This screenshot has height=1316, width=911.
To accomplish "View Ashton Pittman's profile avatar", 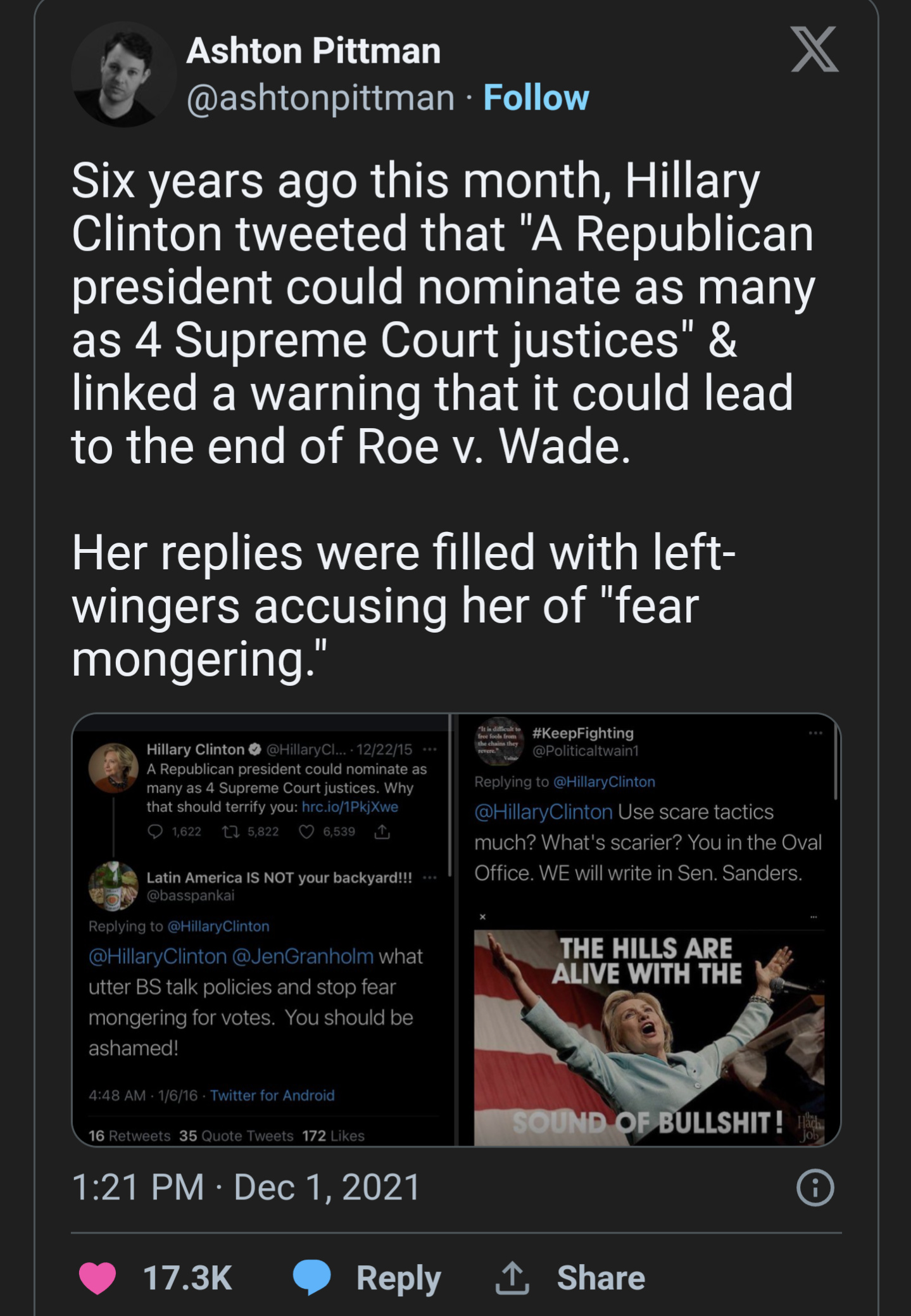I will 123,74.
